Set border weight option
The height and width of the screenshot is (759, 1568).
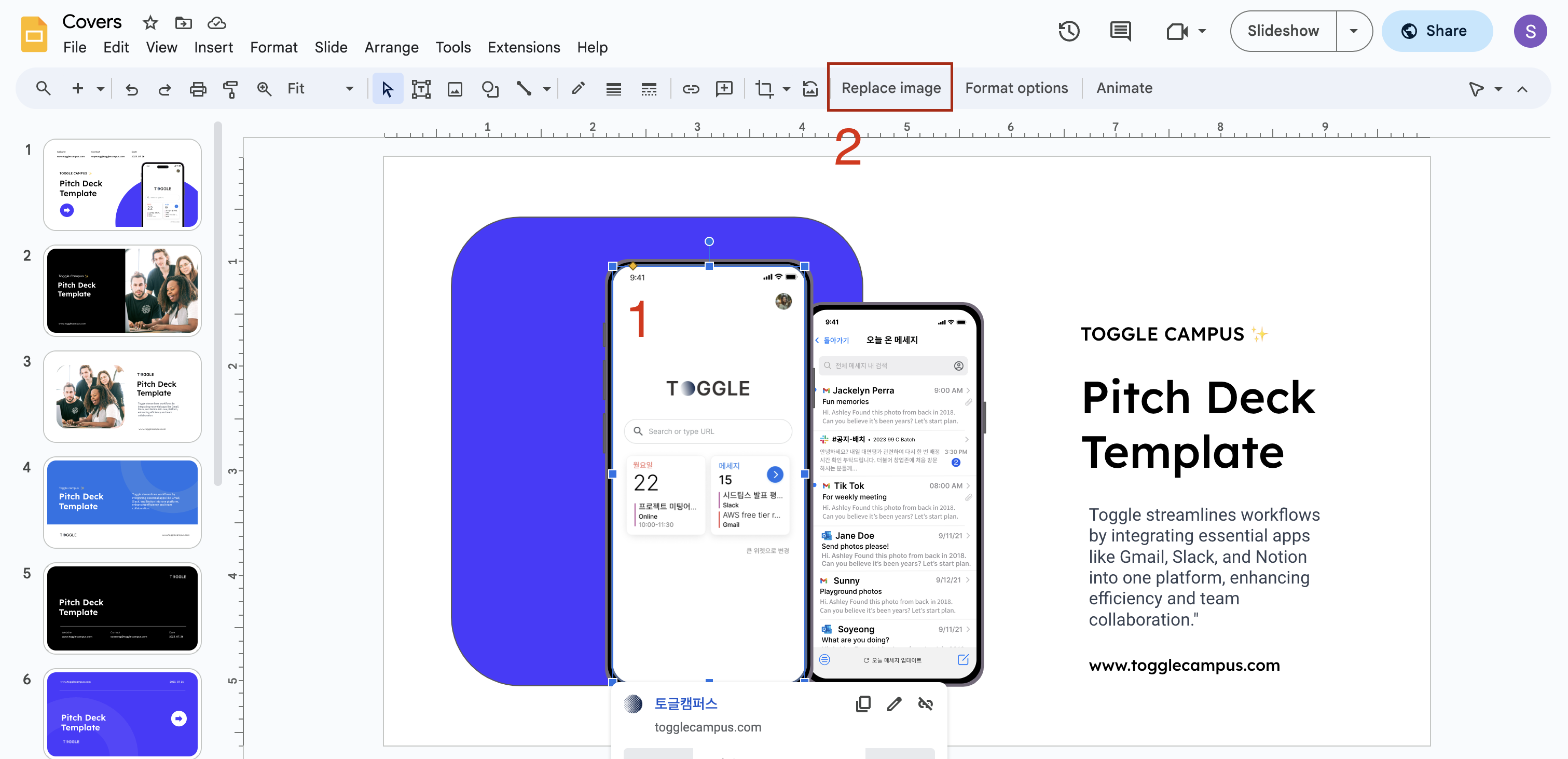tap(614, 89)
